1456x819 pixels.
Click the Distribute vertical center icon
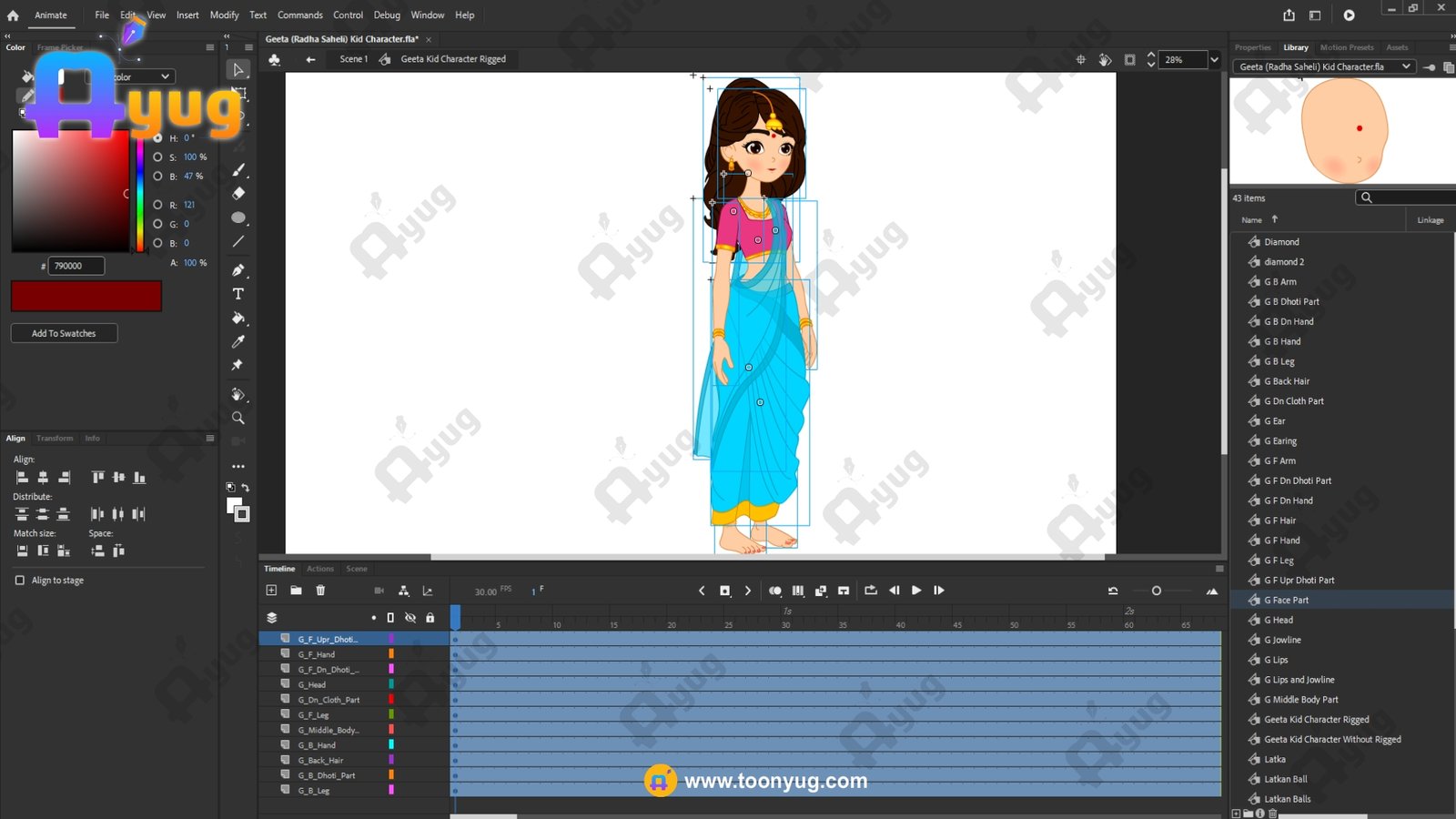42,514
